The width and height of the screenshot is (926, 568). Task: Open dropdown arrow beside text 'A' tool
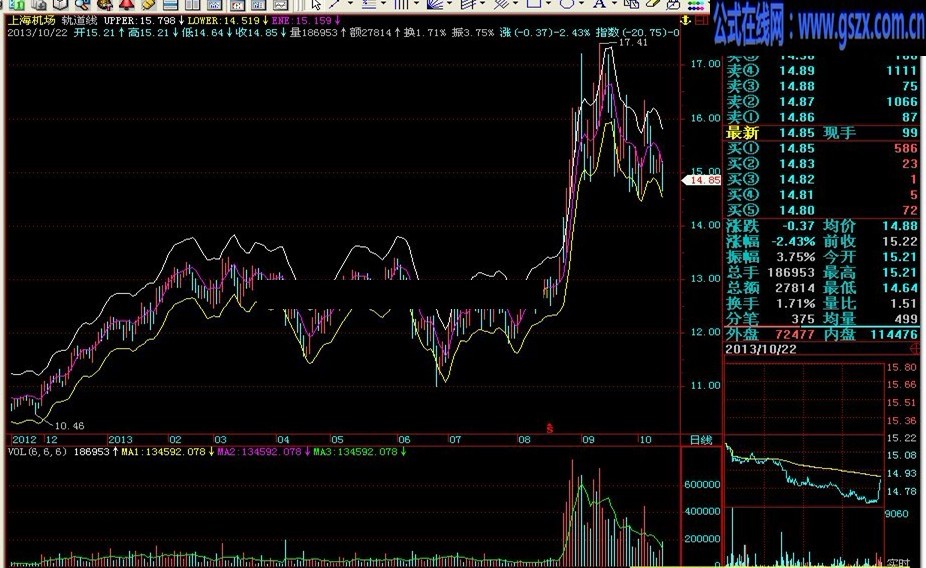click(x=615, y=3)
